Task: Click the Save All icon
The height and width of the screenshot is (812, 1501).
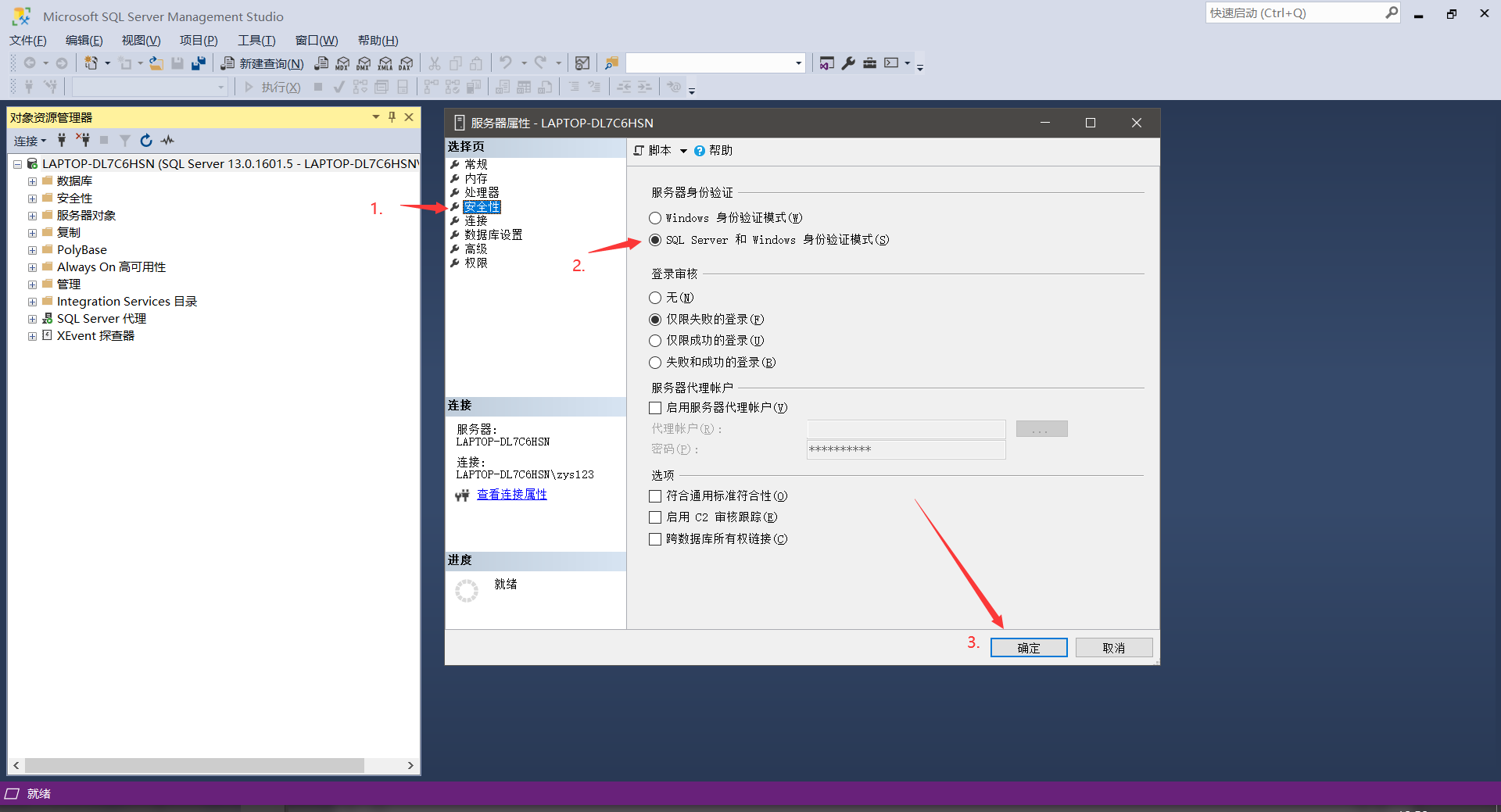Action: coord(199,63)
